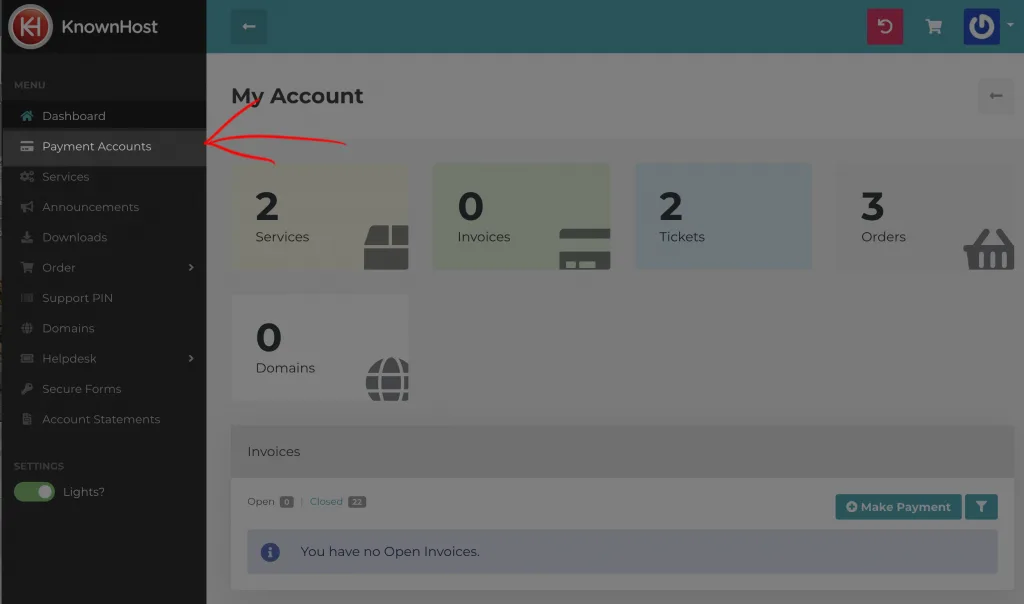
Task: Expand the Order submenu in the sidebar
Action: point(190,268)
